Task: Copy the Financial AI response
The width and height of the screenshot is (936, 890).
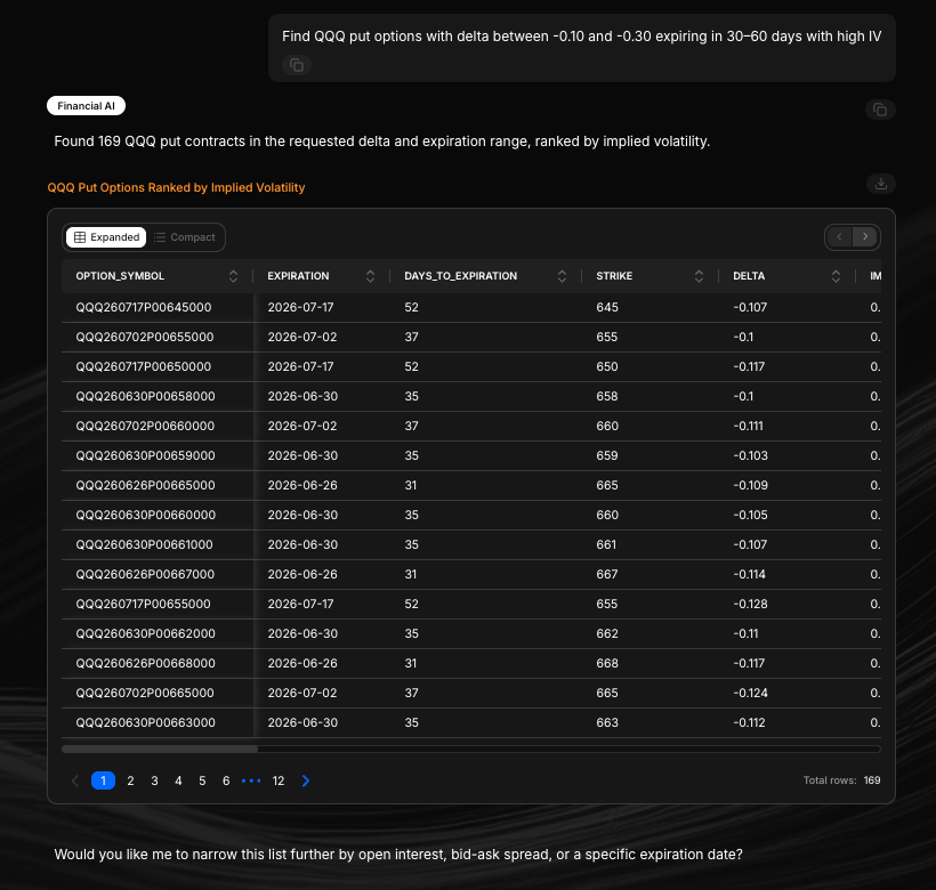Action: pos(879,109)
